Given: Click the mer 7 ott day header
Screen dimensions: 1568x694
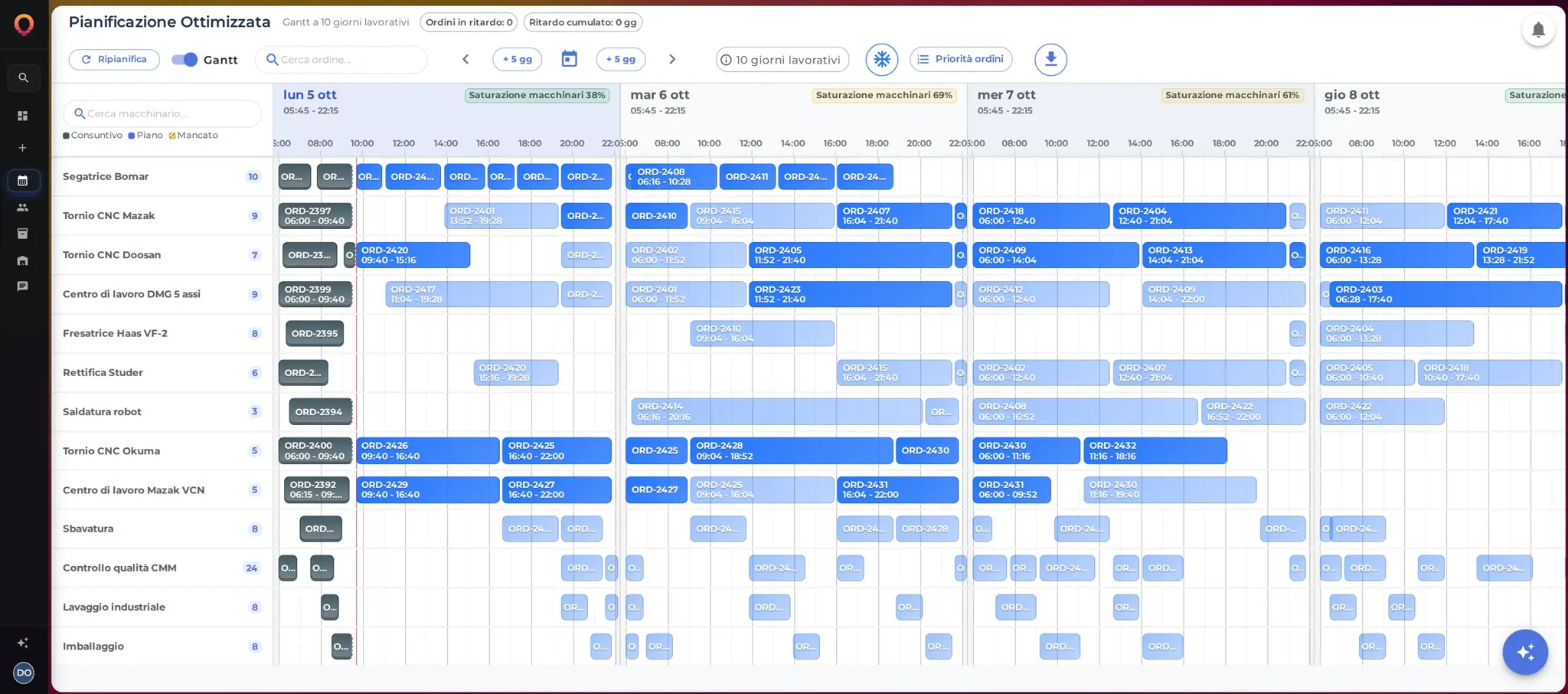Looking at the screenshot, I should [x=1006, y=95].
